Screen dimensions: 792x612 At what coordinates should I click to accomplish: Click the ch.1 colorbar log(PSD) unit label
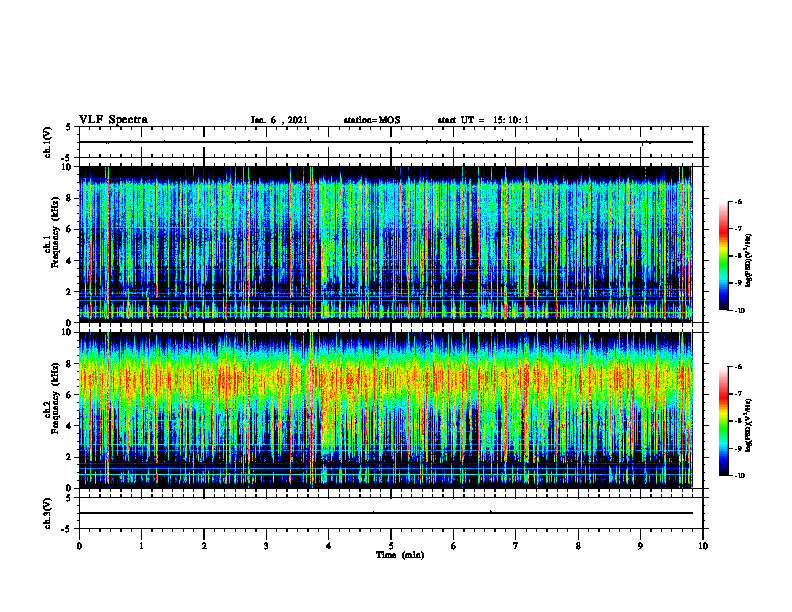tap(749, 260)
